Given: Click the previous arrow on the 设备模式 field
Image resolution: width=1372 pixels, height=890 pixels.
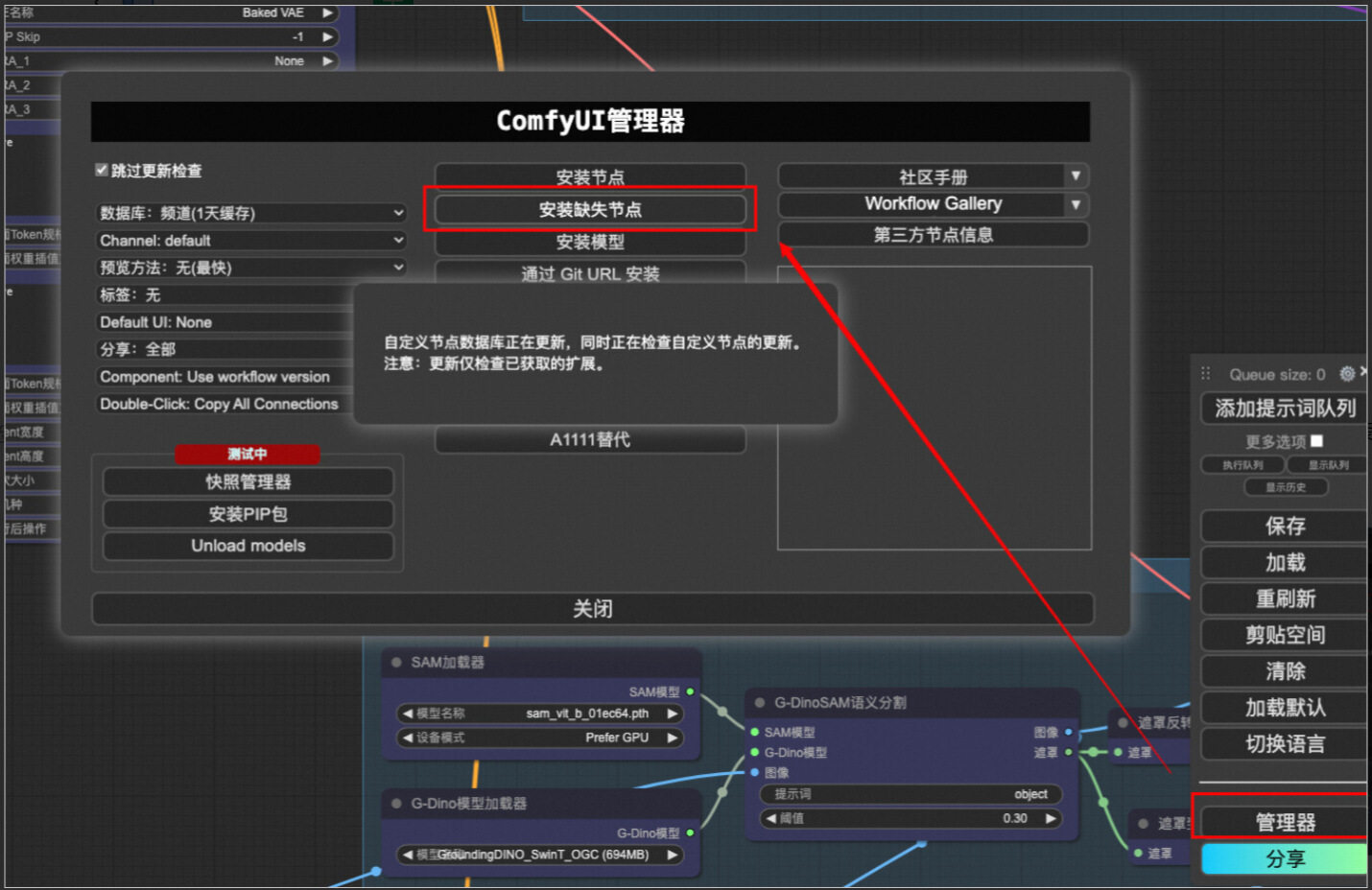Looking at the screenshot, I should tap(408, 738).
